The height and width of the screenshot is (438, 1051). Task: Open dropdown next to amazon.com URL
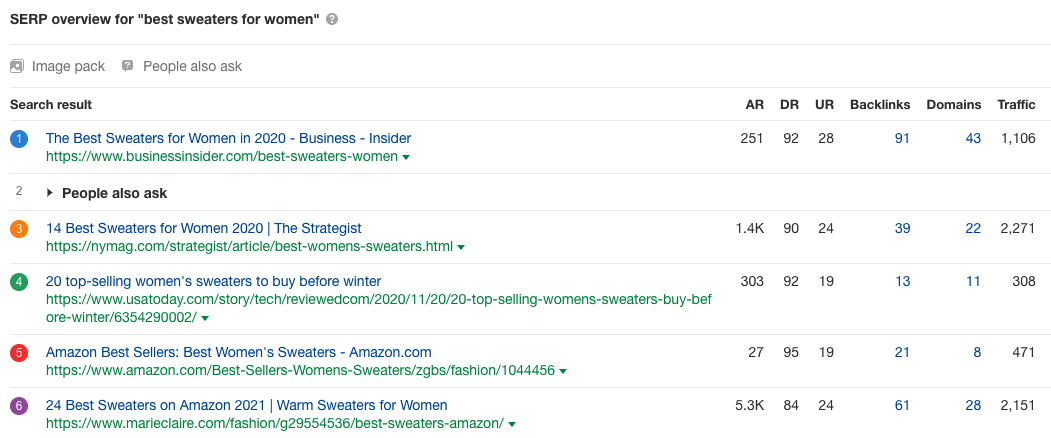563,372
